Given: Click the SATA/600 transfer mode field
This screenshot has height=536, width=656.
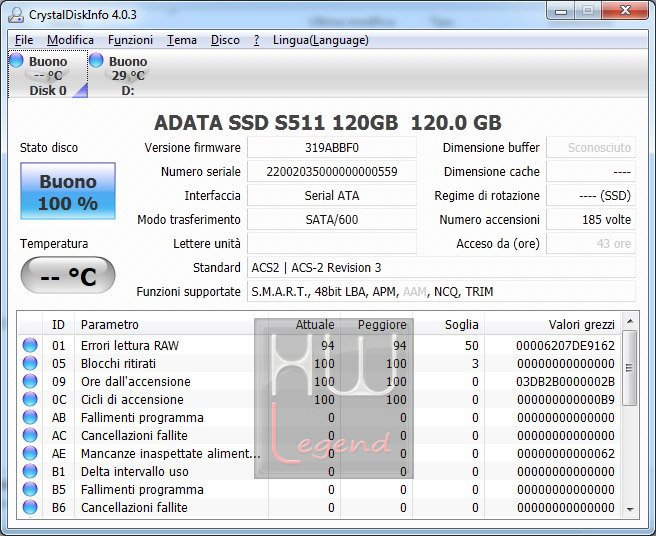Looking at the screenshot, I should coord(332,219).
